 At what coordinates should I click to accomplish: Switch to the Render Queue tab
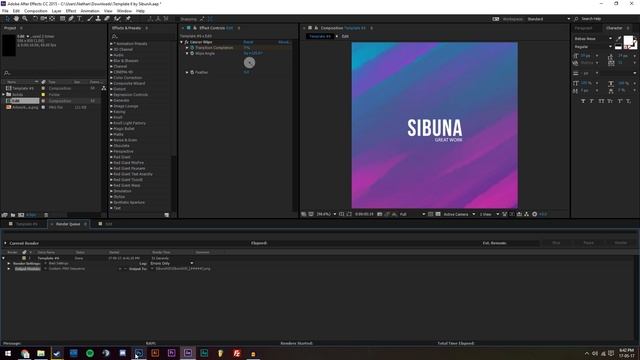(68, 224)
